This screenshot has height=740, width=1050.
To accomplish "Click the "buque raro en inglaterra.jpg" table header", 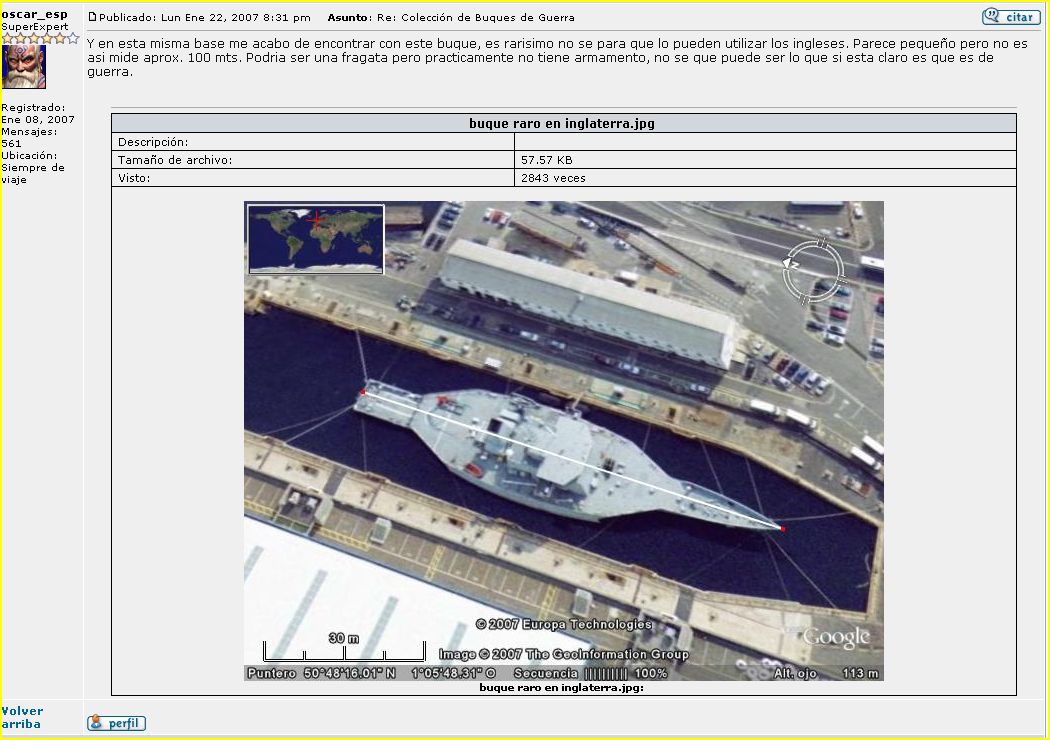I will click(562, 124).
